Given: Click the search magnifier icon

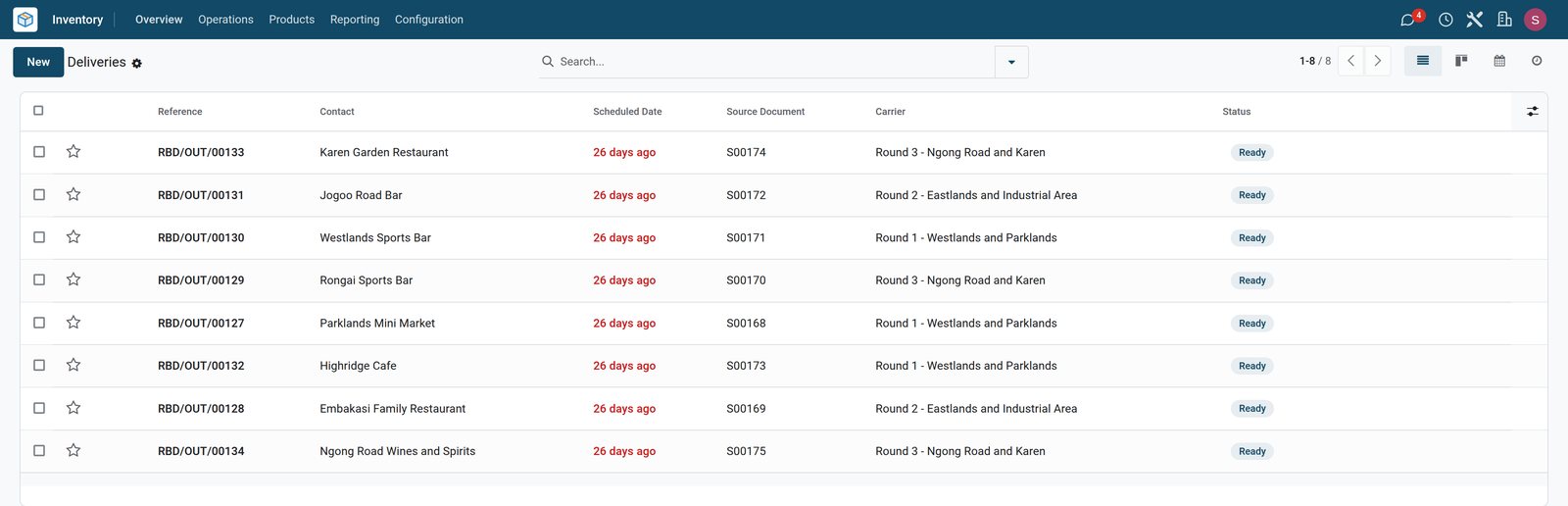Looking at the screenshot, I should [x=548, y=61].
